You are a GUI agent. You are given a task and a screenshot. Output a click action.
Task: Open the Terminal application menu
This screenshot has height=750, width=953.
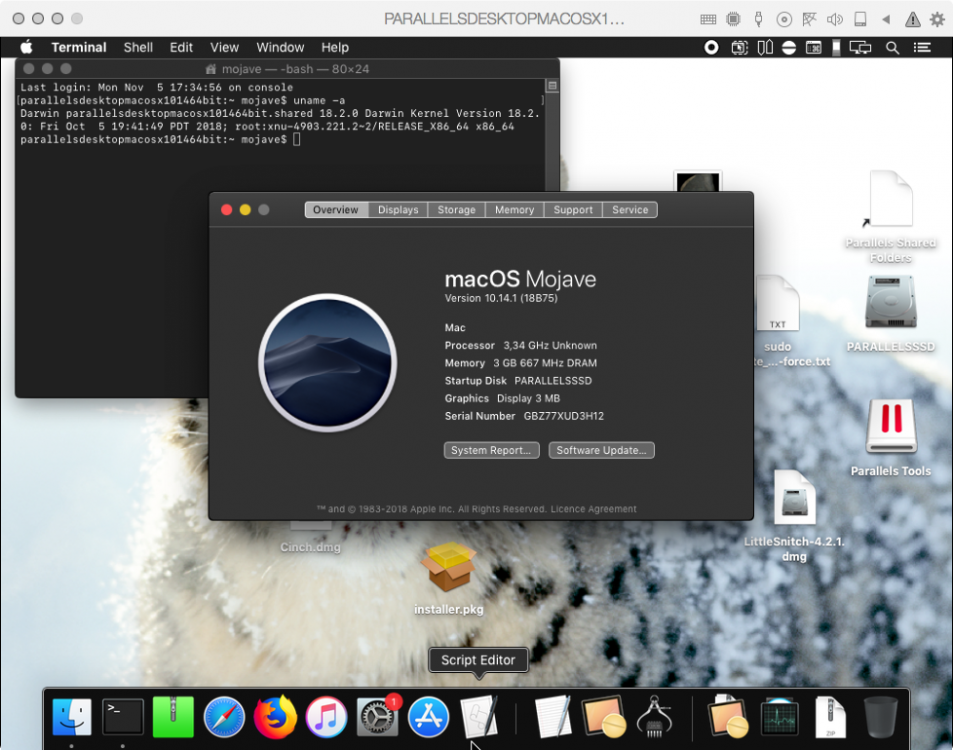tap(78, 47)
